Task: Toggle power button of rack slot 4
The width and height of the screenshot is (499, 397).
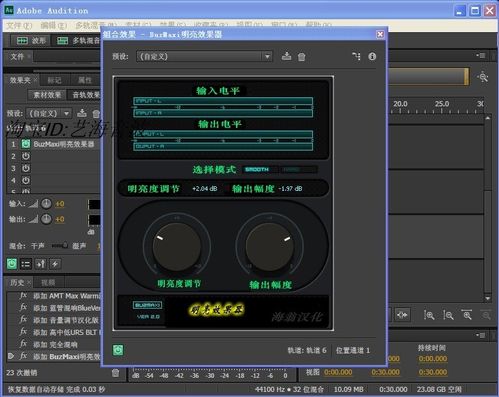Action: (x=26, y=180)
